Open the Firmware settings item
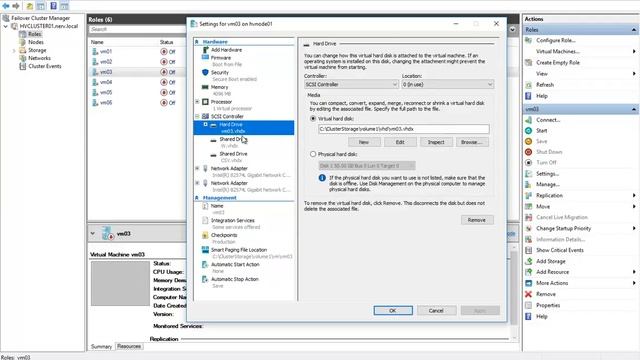 pos(220,58)
